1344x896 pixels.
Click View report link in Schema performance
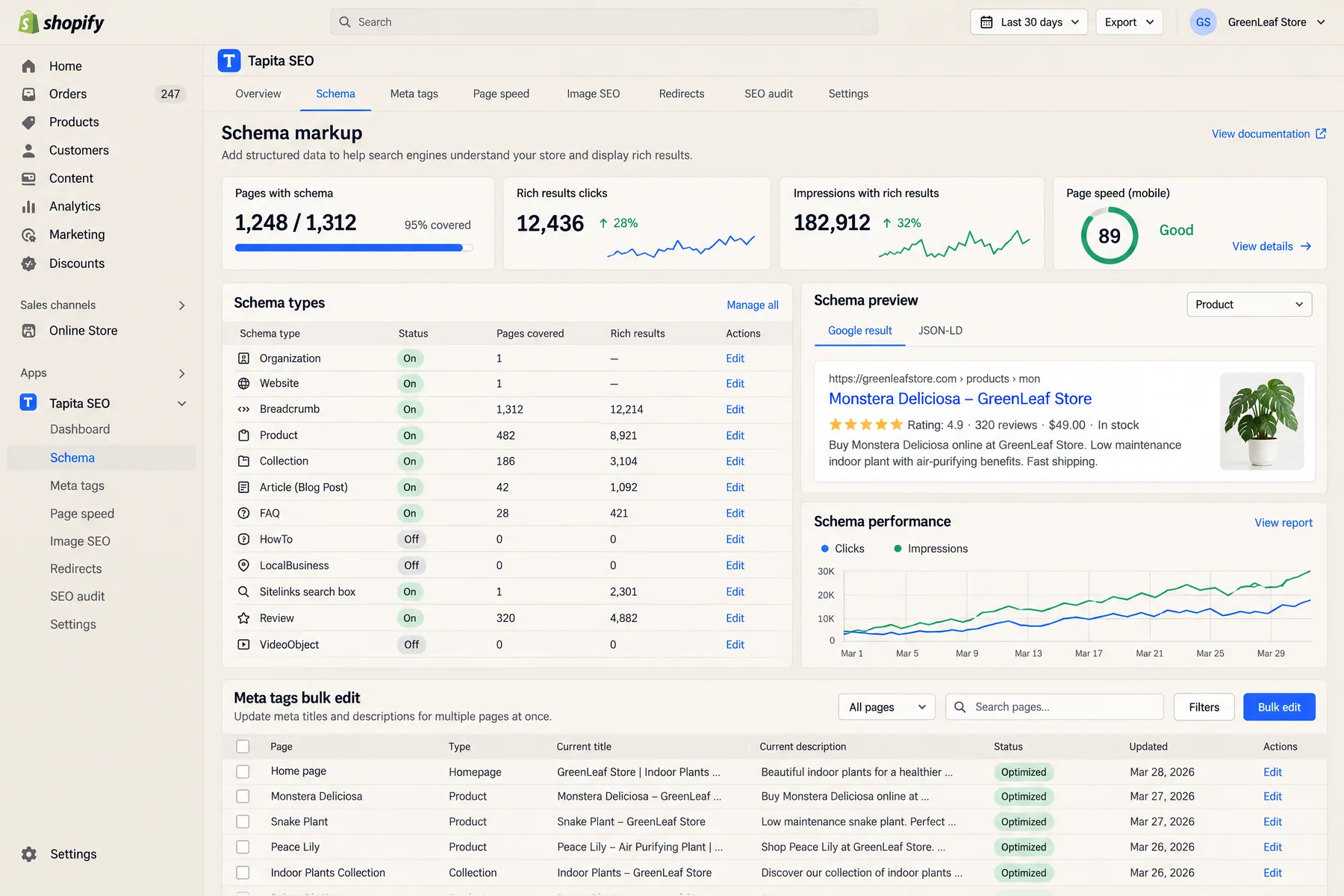[x=1284, y=523]
